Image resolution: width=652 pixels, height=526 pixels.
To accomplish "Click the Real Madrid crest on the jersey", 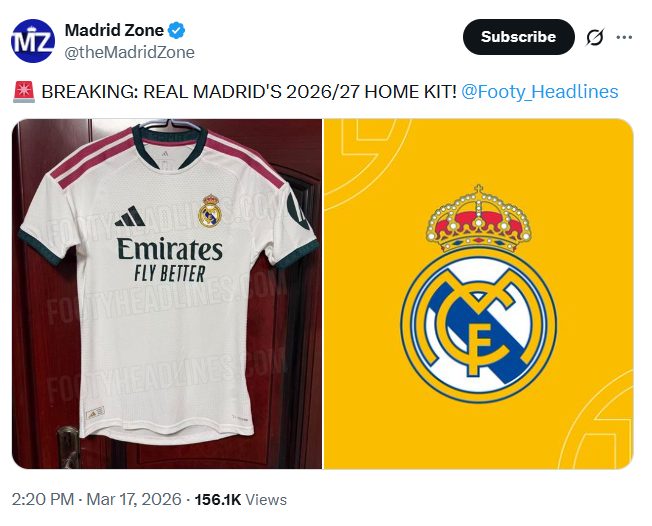I will click(x=210, y=211).
